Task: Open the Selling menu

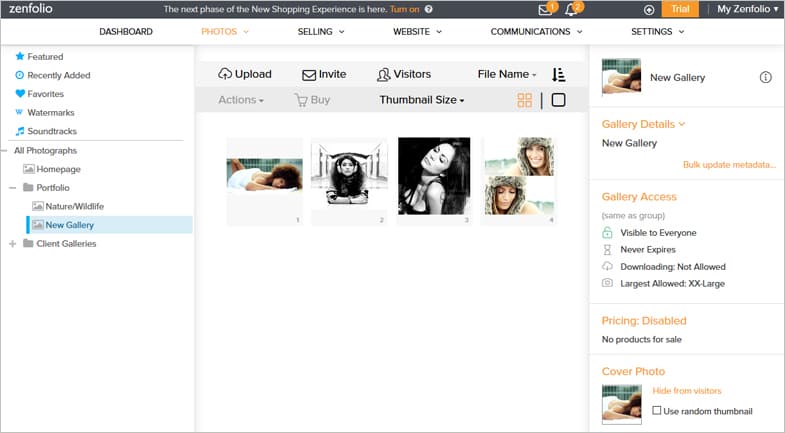Action: click(321, 32)
